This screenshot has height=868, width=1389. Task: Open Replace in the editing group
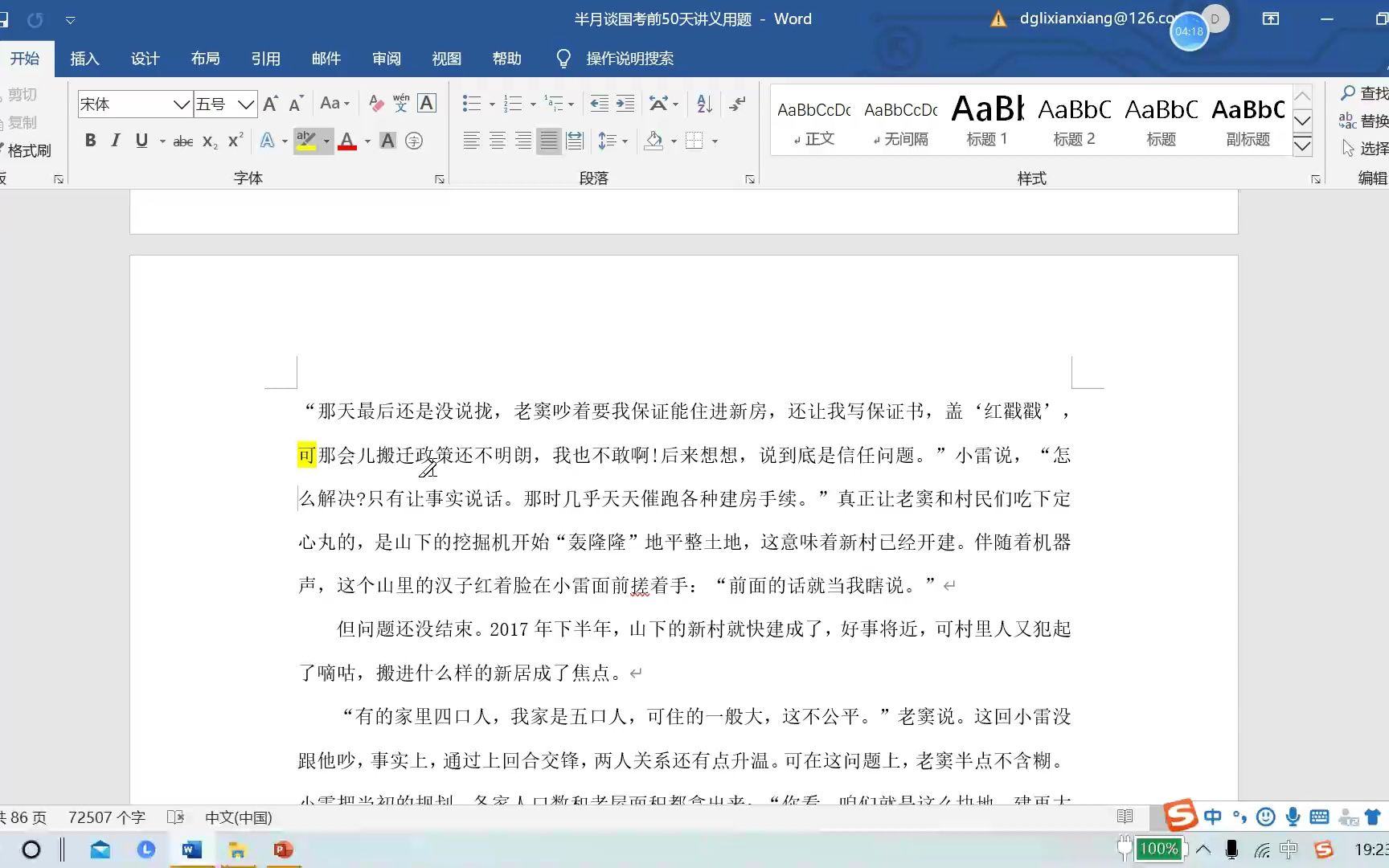click(x=1364, y=121)
